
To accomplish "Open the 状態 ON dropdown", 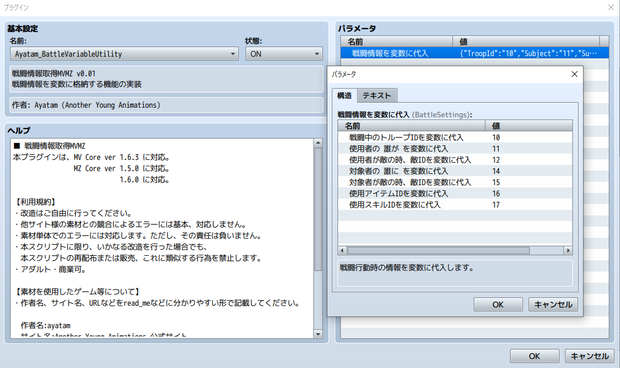I will pyautogui.click(x=284, y=54).
